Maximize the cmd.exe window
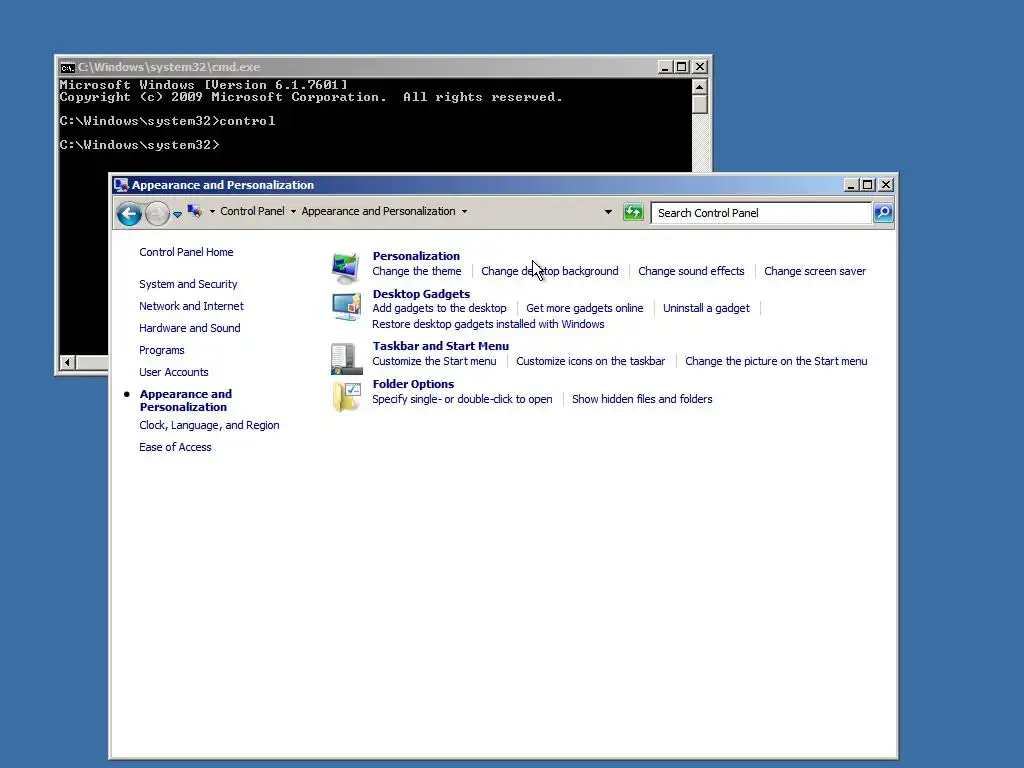The width and height of the screenshot is (1024, 768). [x=682, y=67]
